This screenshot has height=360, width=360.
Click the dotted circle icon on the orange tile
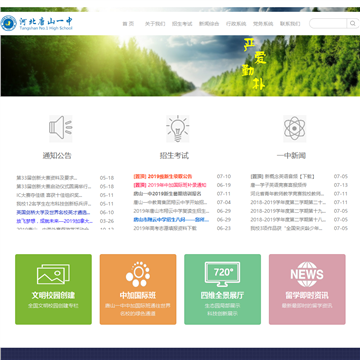point(138,274)
